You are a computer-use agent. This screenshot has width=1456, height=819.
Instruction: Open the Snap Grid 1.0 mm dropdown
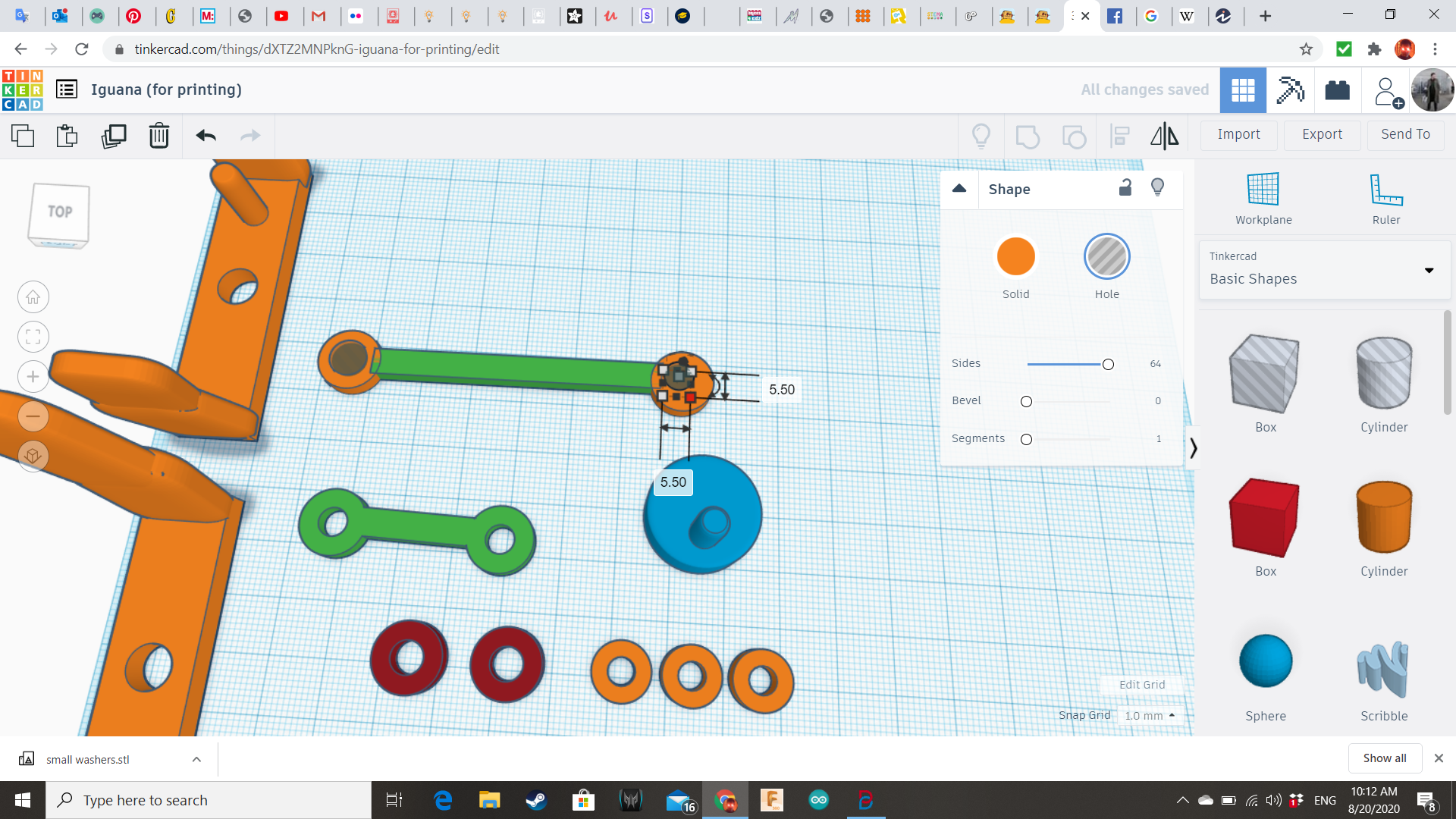(x=1150, y=715)
